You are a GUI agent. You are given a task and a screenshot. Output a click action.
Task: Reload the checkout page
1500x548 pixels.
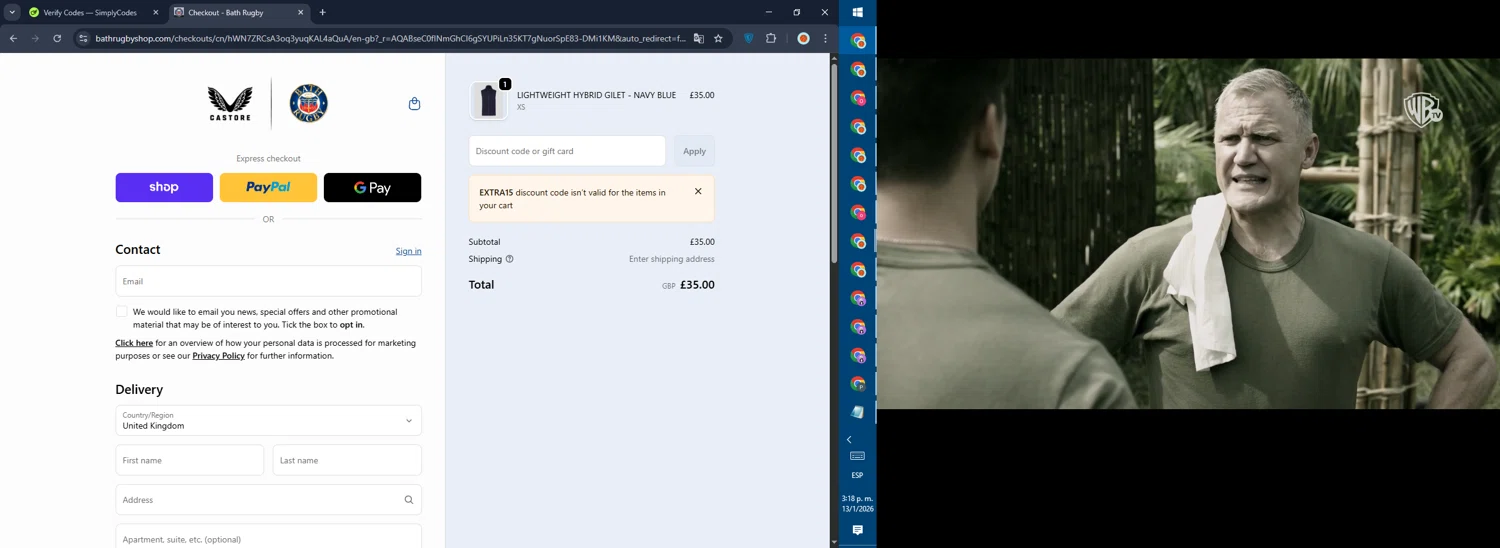(x=57, y=38)
